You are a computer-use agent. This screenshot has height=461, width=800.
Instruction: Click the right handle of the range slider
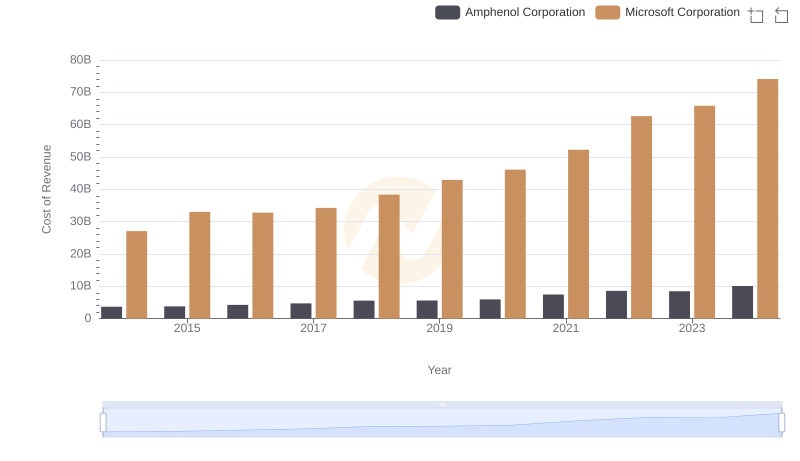coord(782,423)
